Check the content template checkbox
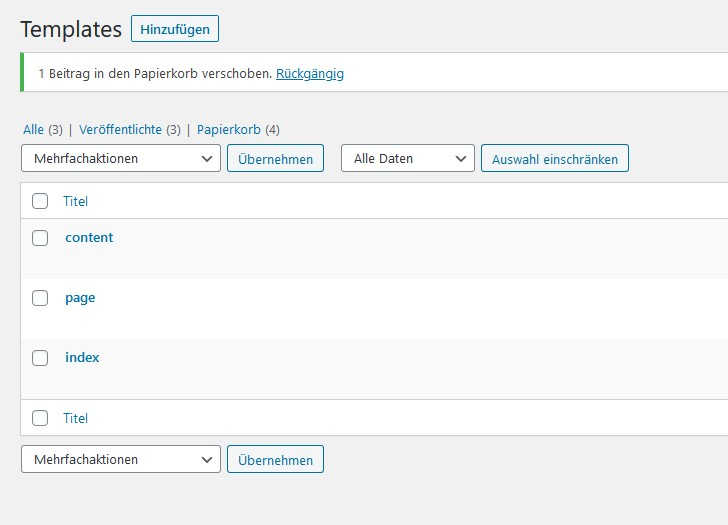728x525 pixels. (40, 238)
